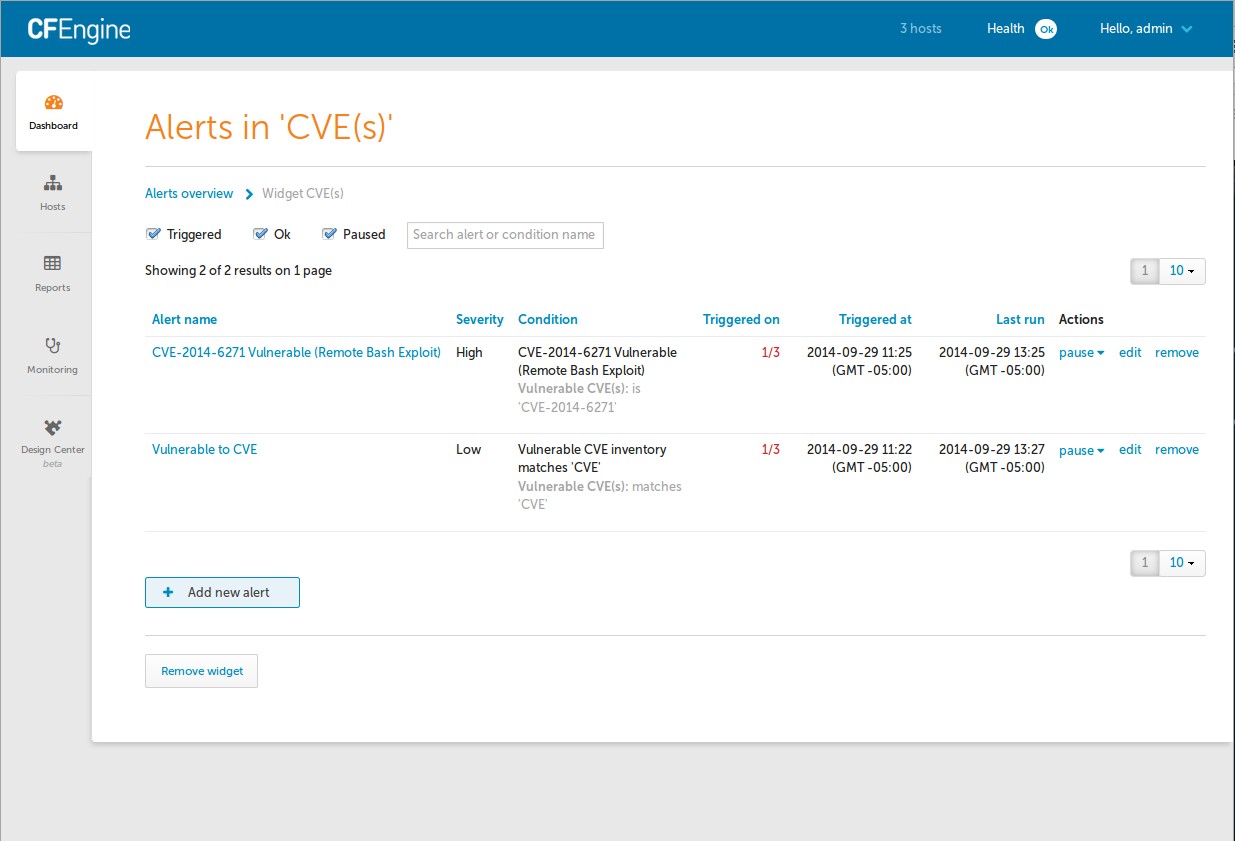Open Reports from the sidebar
Viewport: 1235px width, 841px height.
coord(52,270)
